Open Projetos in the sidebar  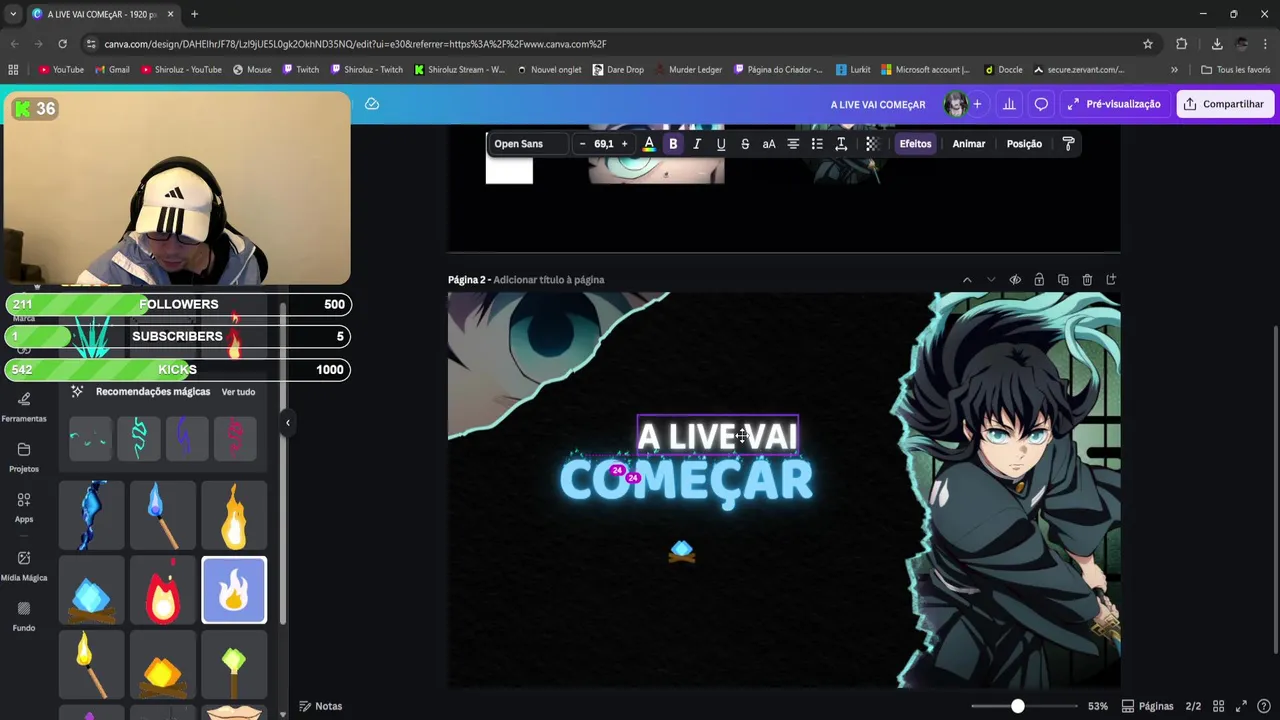click(x=24, y=458)
